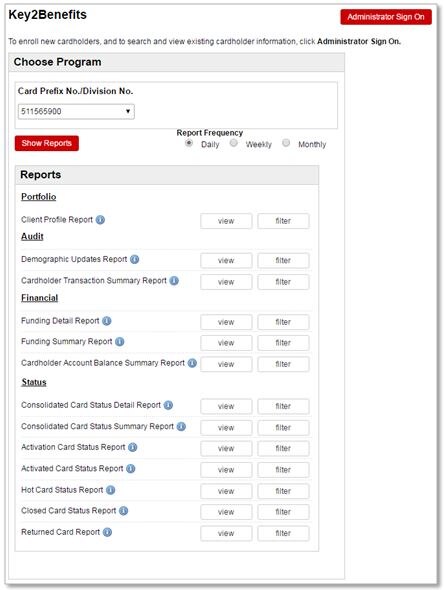Screen dimensions: 444x590
Task: Open info icon for Cardholder Transaction Summary Report
Action: (174, 281)
